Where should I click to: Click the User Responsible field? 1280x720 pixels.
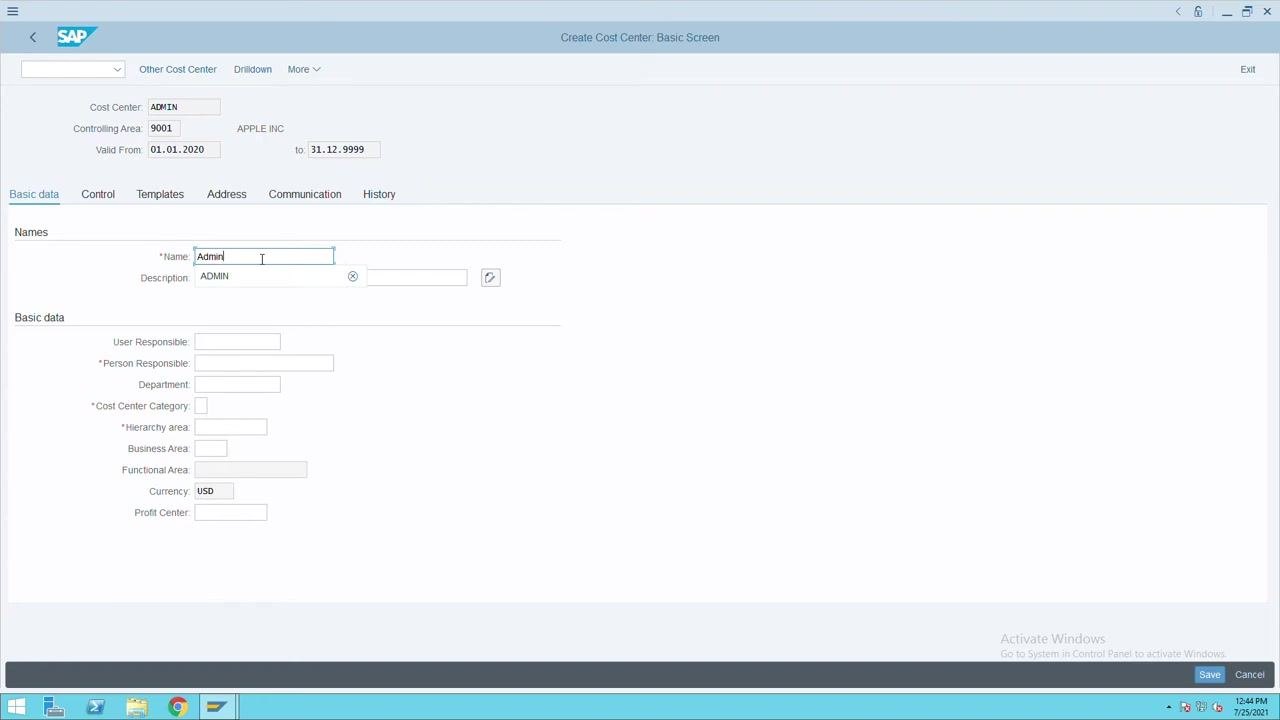click(237, 342)
